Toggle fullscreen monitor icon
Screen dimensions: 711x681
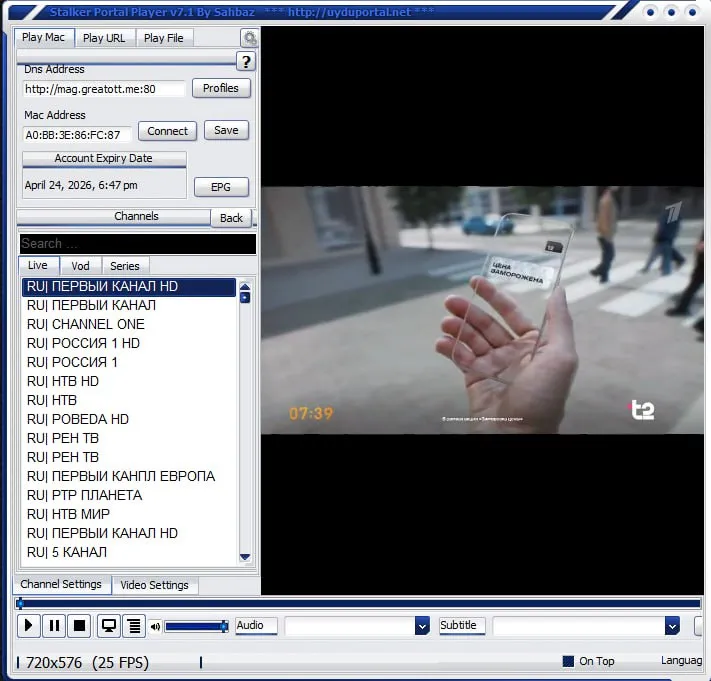point(108,626)
